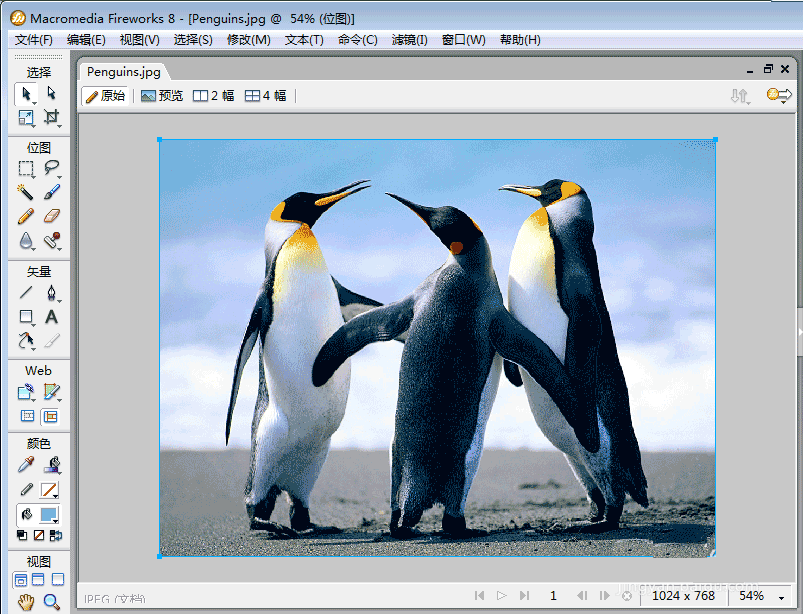Toggle Hide Slices and Hotspots
This screenshot has height=614, width=803.
[x=27, y=416]
